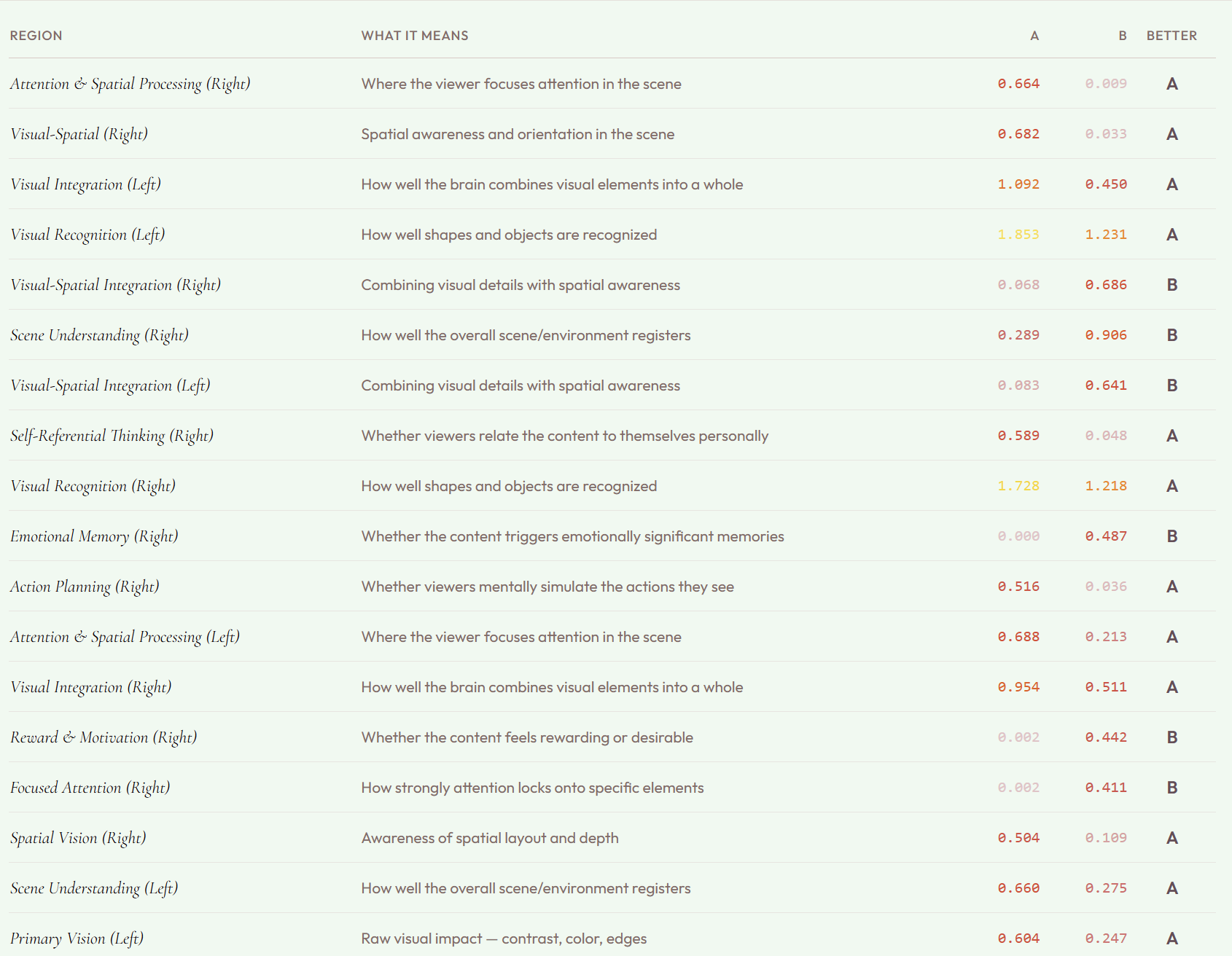Click value 0.660 in column A

point(1018,888)
